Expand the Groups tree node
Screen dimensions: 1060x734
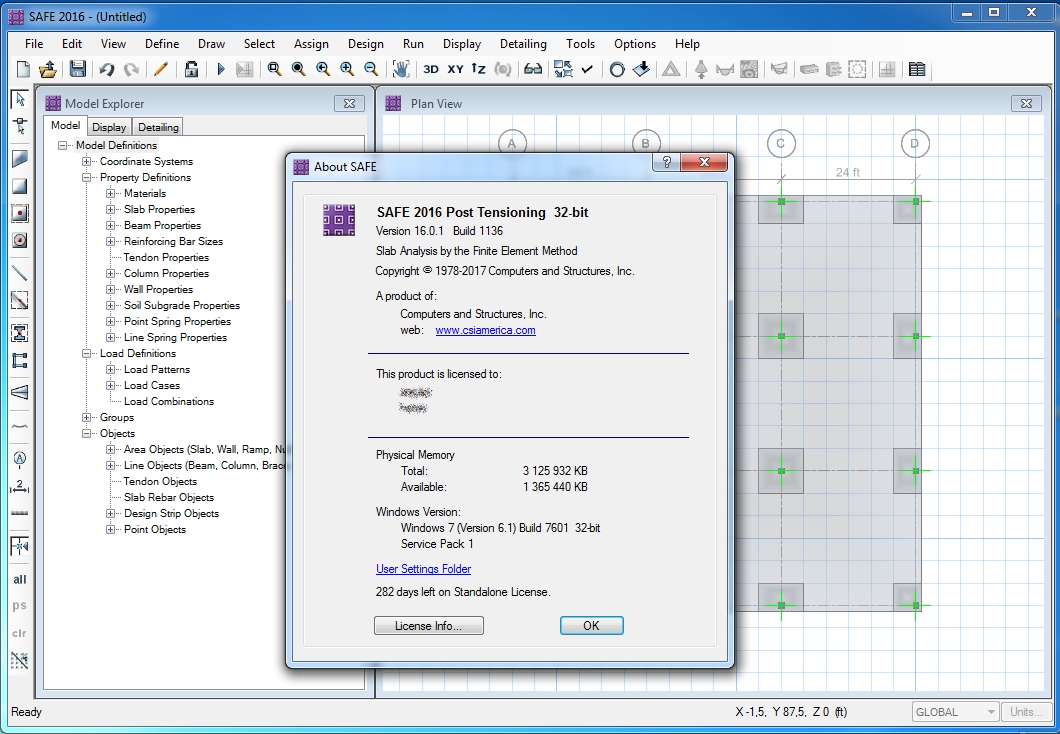coord(87,418)
